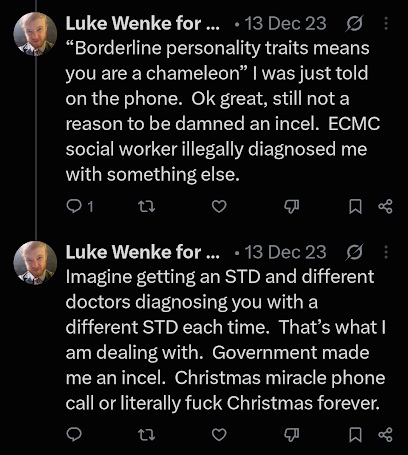Image resolution: width=408 pixels, height=455 pixels.
Task: Repost the first post about chameleon
Action: click(146, 207)
